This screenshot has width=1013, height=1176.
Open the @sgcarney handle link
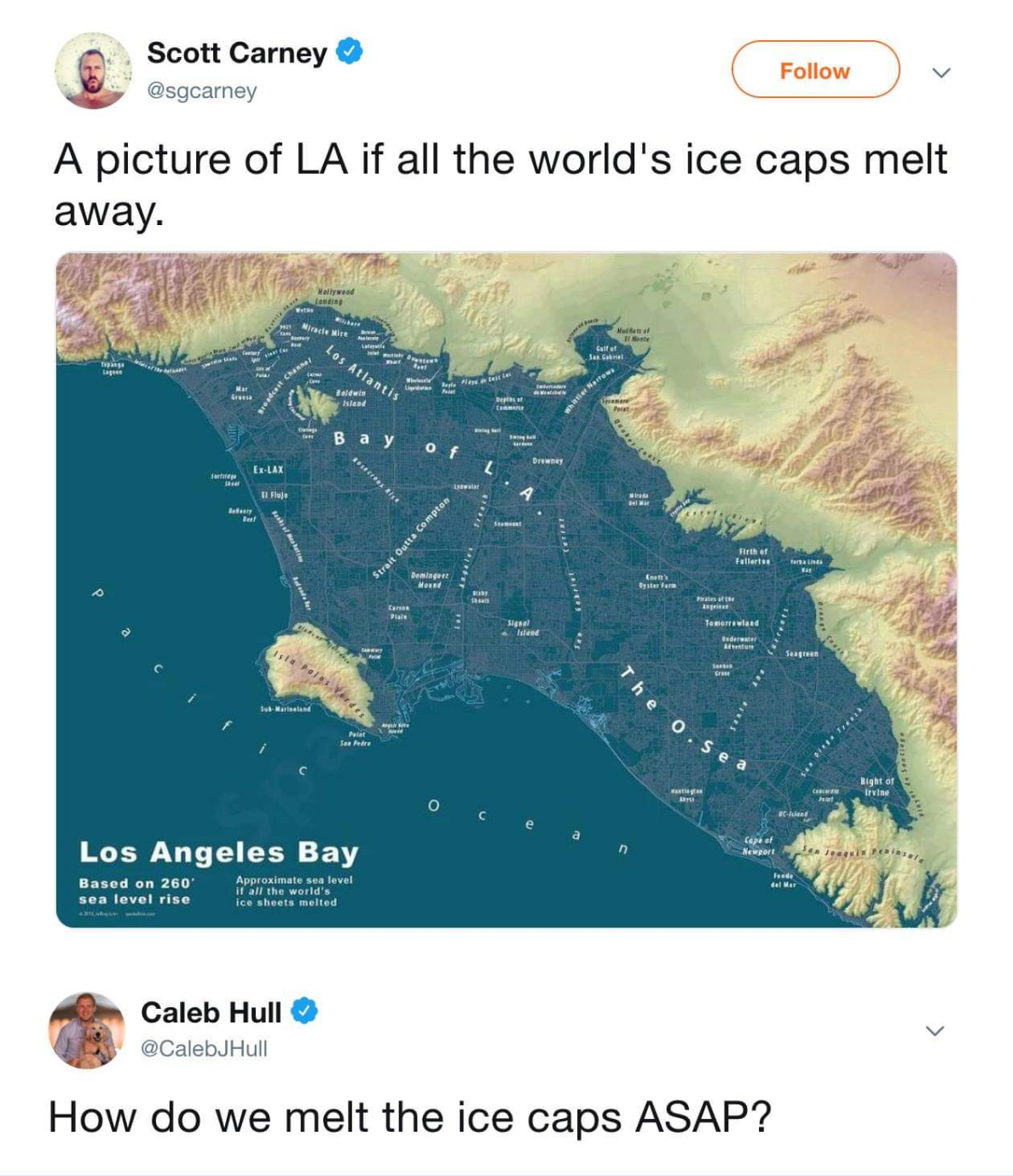(x=202, y=90)
